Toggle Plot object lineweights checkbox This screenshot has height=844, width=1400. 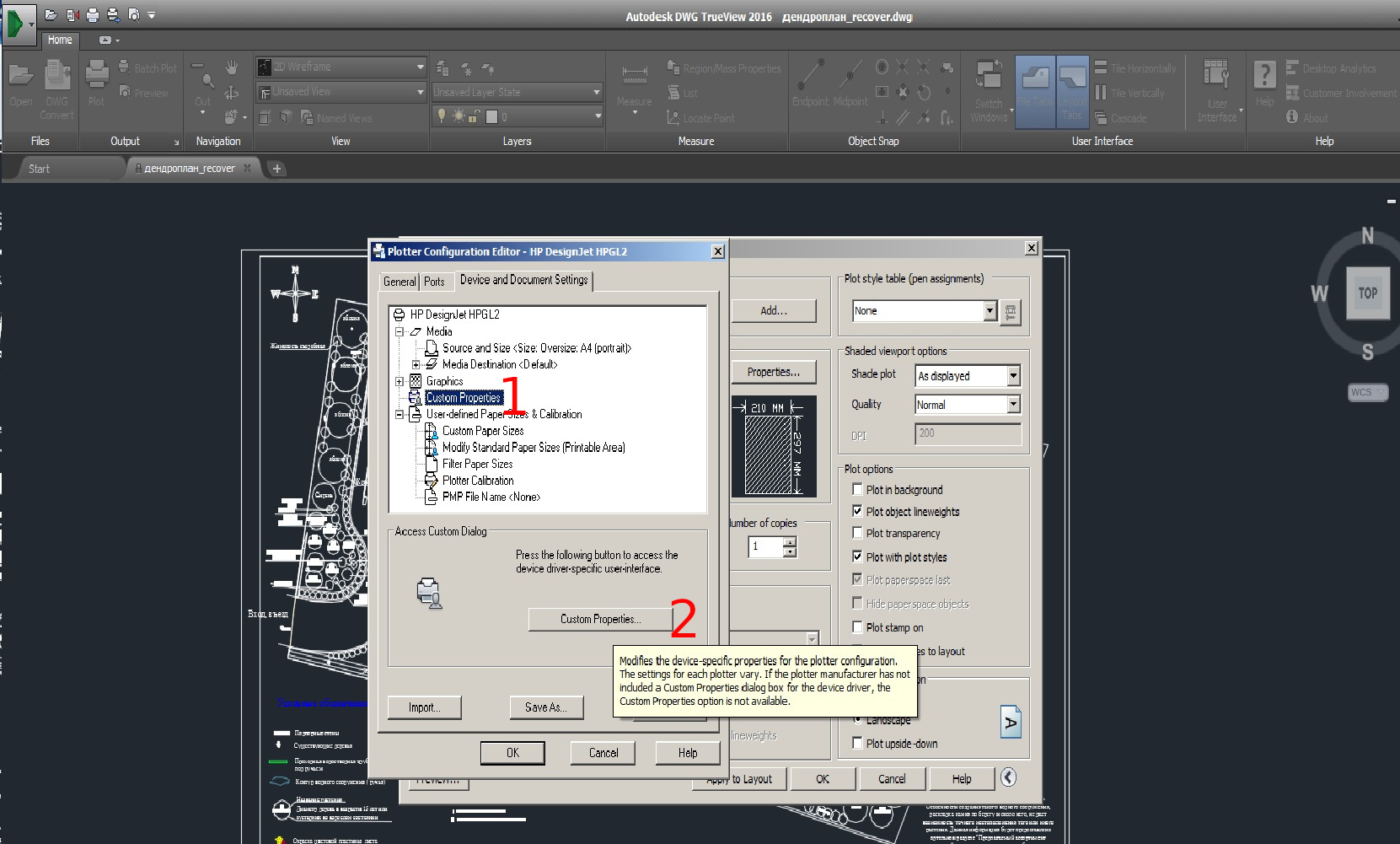coord(857,511)
